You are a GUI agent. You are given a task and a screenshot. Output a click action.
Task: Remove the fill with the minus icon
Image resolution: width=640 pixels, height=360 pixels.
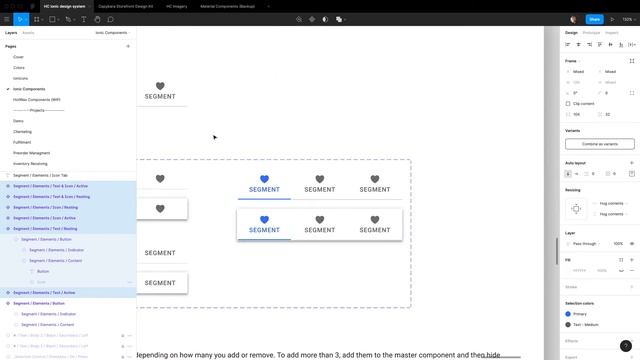[x=632, y=270]
